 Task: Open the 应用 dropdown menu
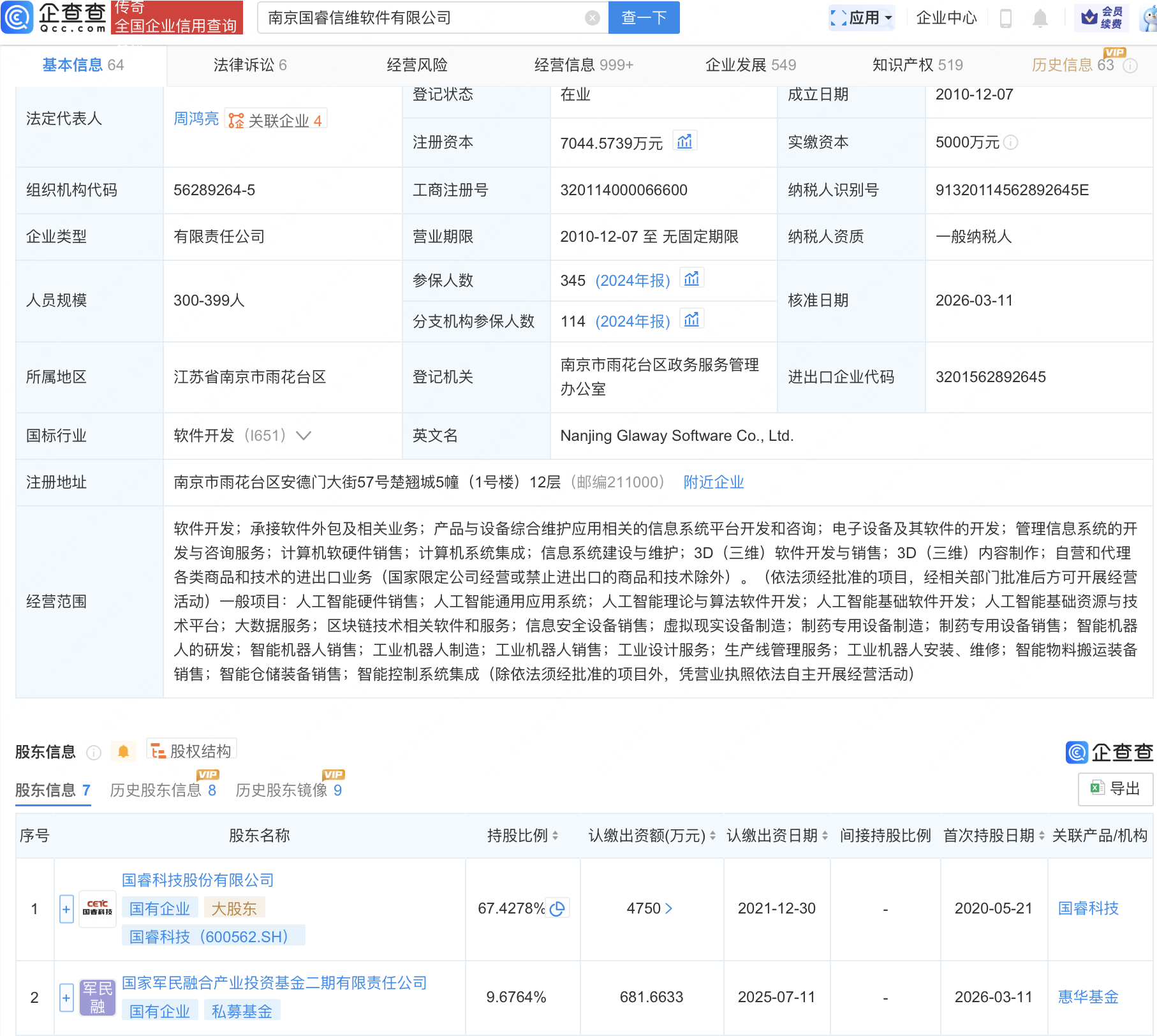point(862,18)
